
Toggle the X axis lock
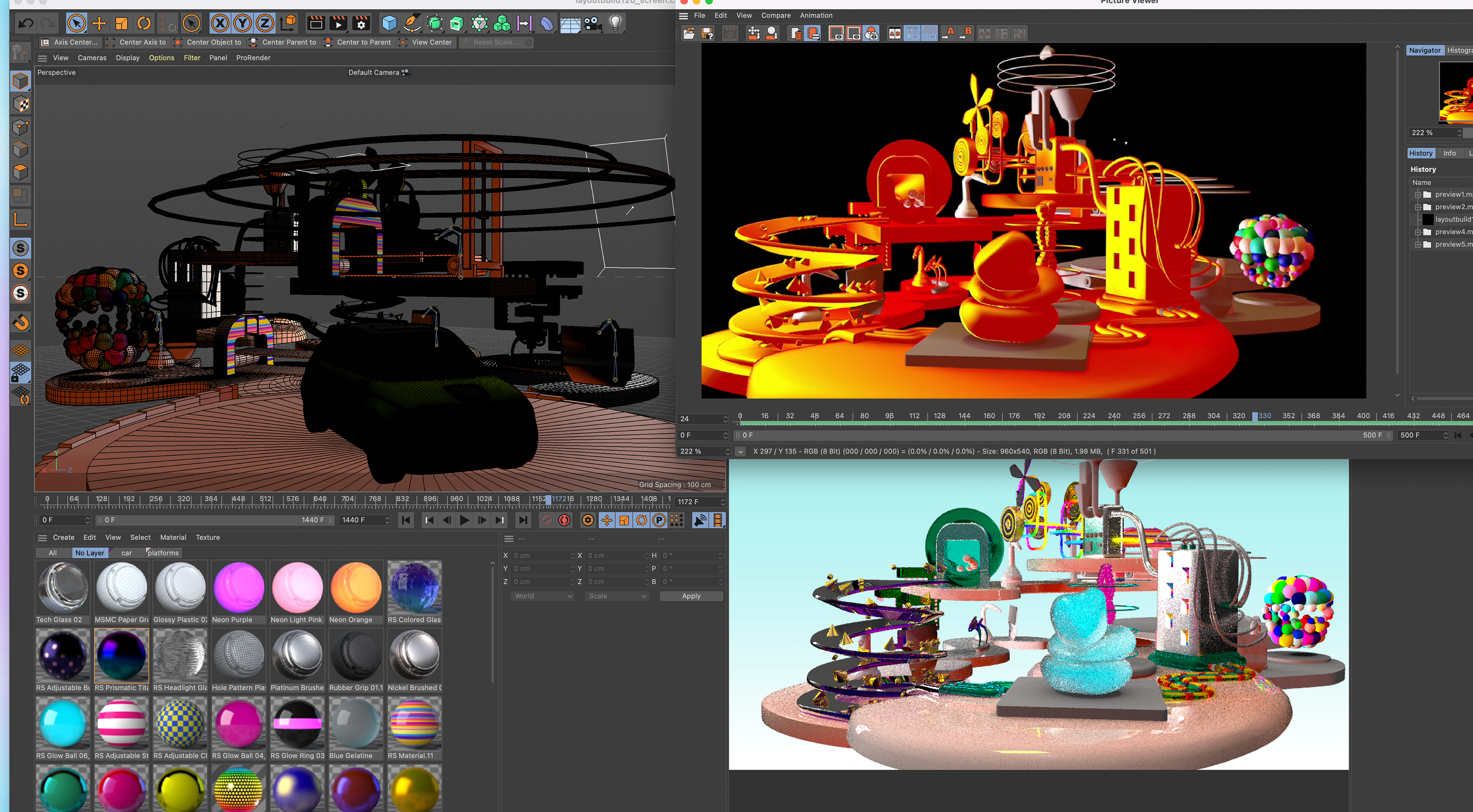(219, 23)
